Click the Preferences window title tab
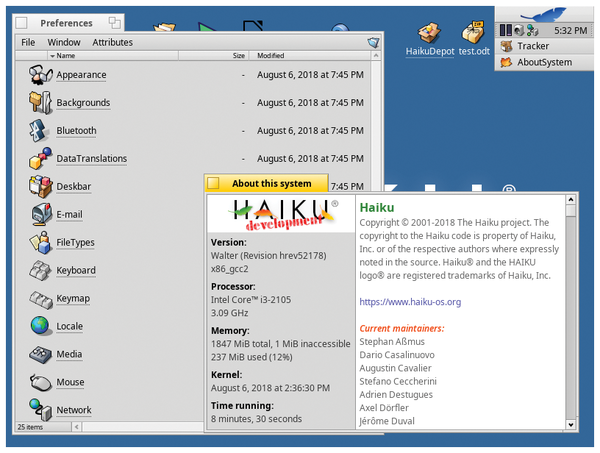This screenshot has height=453, width=600. click(x=68, y=23)
